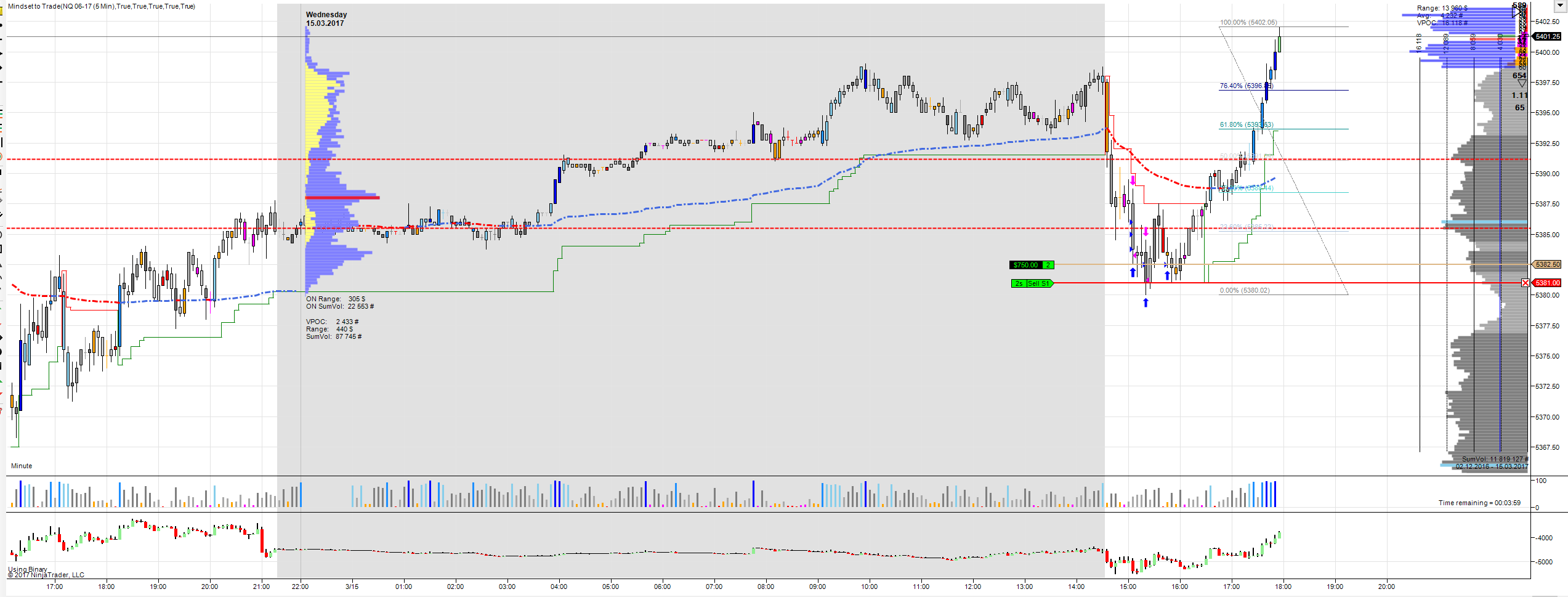Select the 10:00 time axis label
The width and height of the screenshot is (1568, 597).
point(870,587)
